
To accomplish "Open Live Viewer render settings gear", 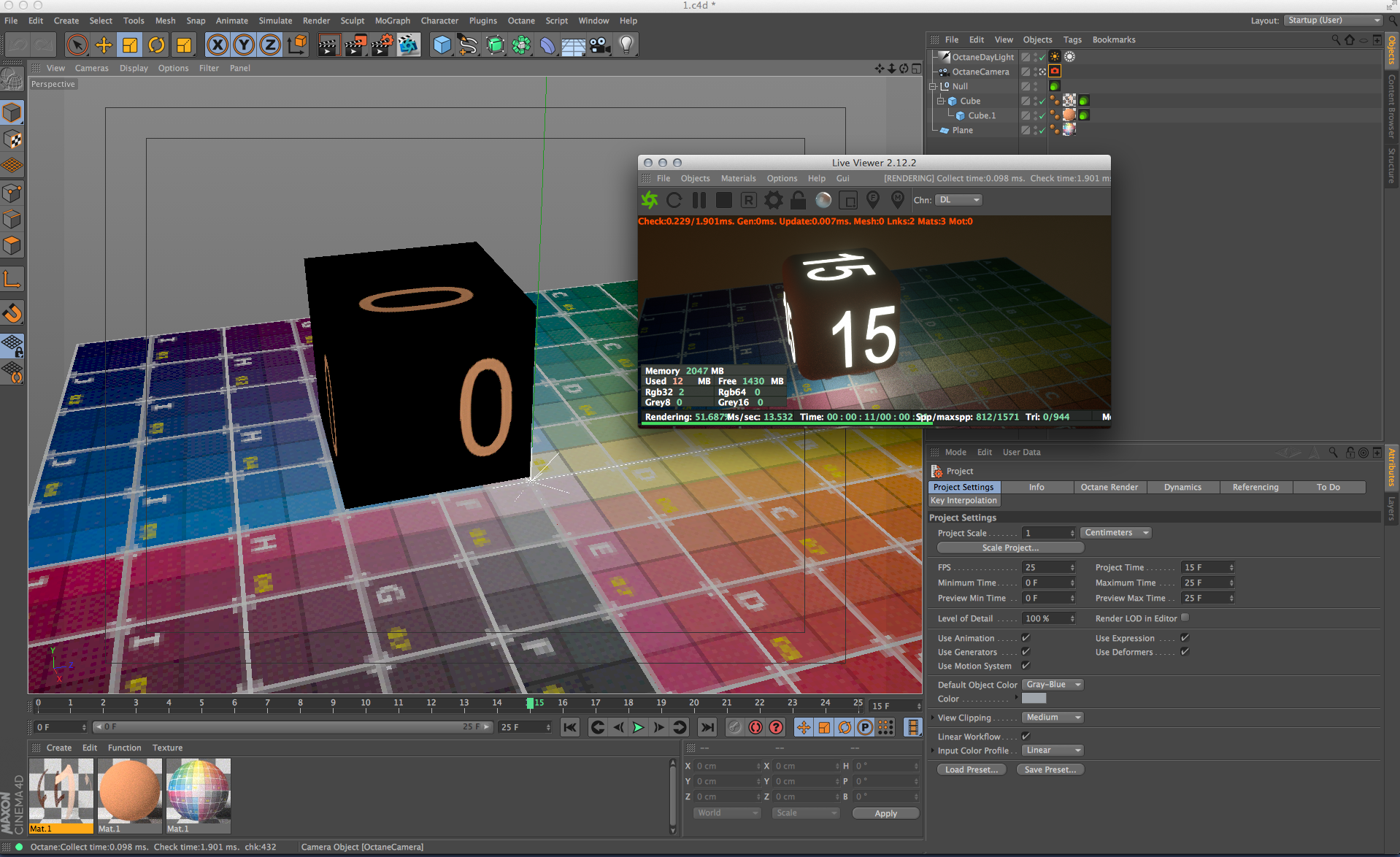I will point(773,200).
